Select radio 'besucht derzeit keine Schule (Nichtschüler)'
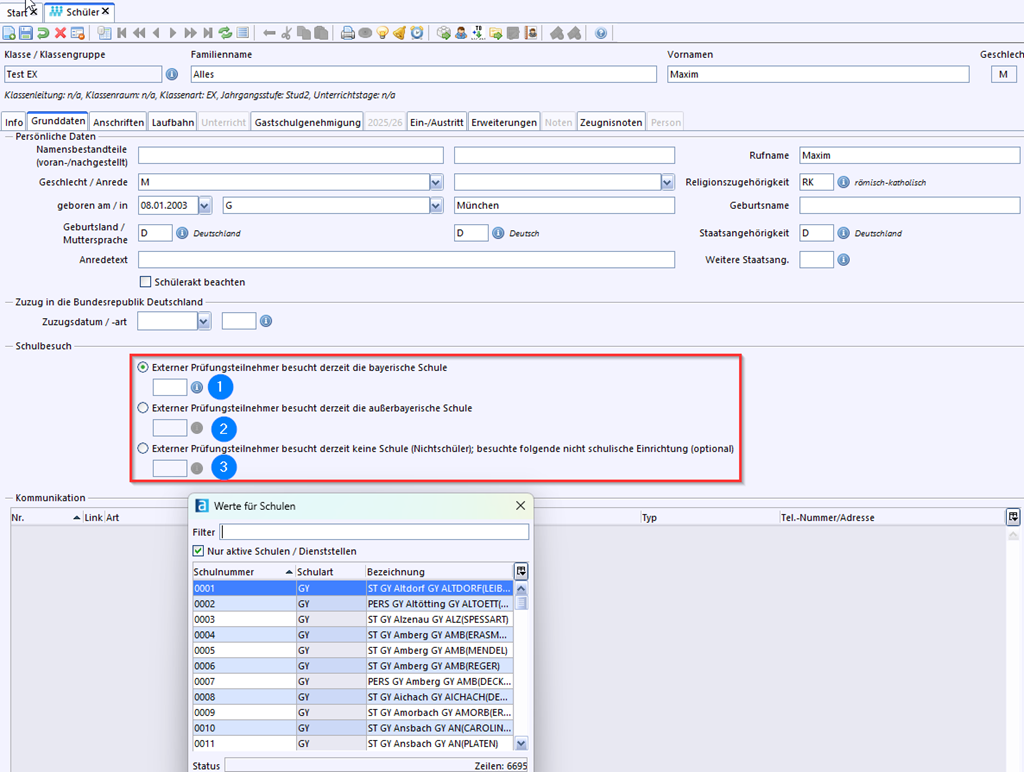The width and height of the screenshot is (1024, 772). [x=143, y=449]
